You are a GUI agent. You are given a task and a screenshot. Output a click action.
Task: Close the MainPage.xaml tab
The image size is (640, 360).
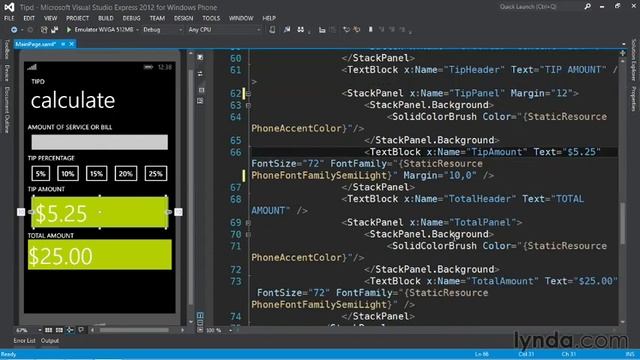(71, 44)
